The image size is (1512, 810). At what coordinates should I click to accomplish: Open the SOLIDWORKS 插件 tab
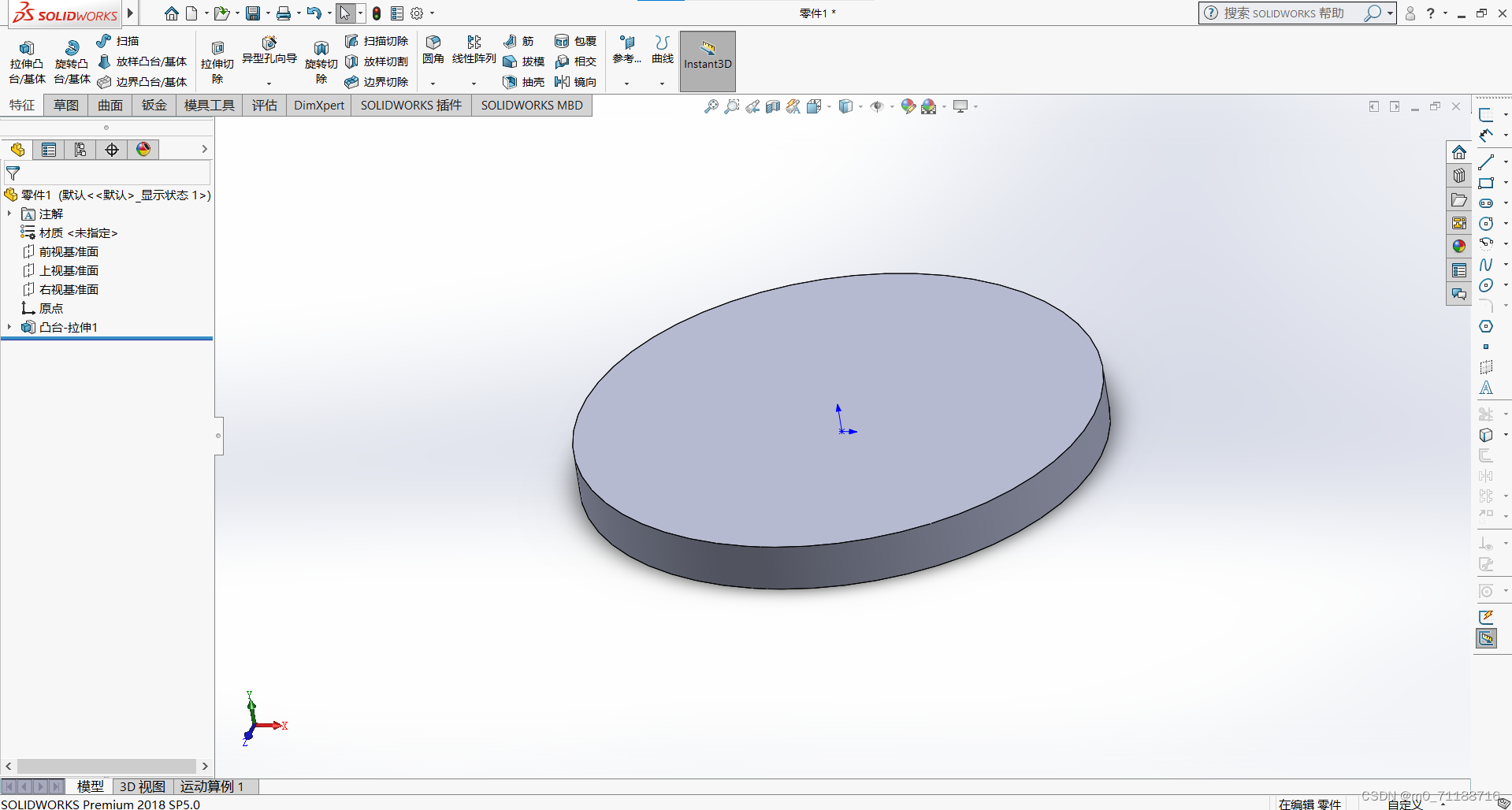coord(411,106)
